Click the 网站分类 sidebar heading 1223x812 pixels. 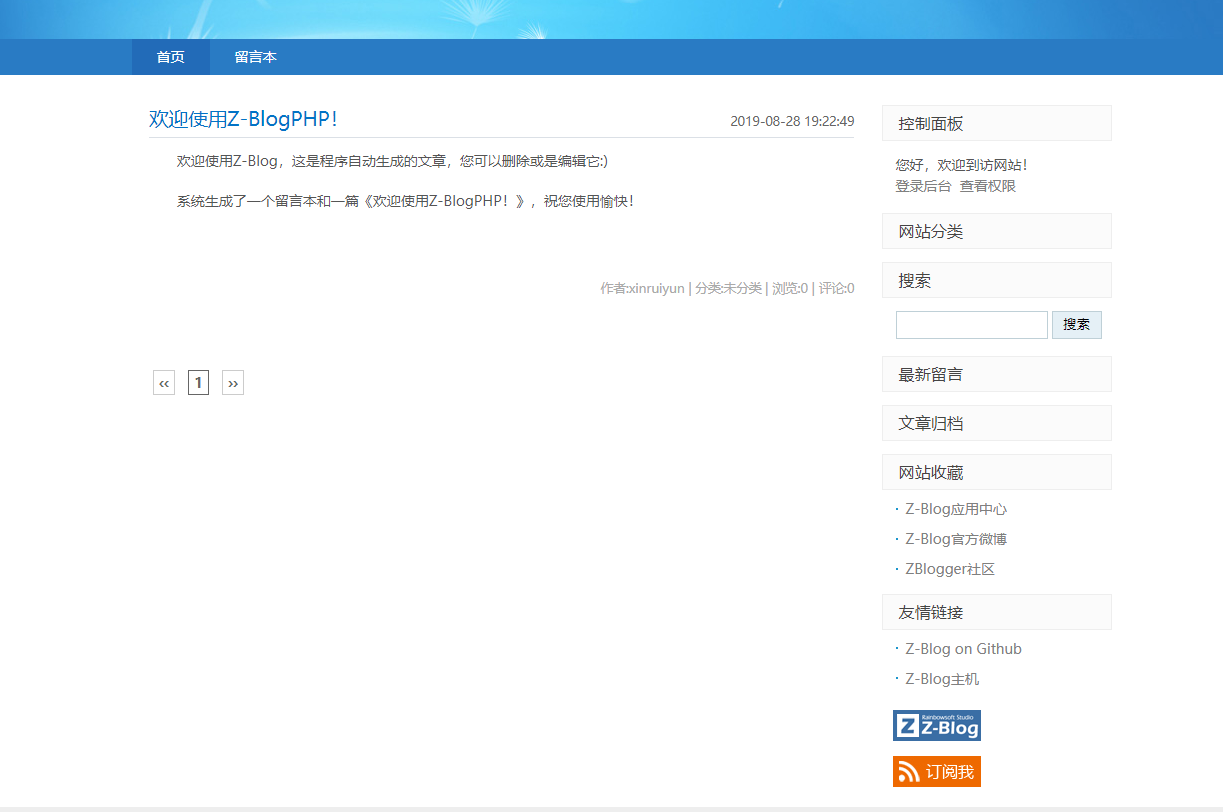[x=997, y=231]
